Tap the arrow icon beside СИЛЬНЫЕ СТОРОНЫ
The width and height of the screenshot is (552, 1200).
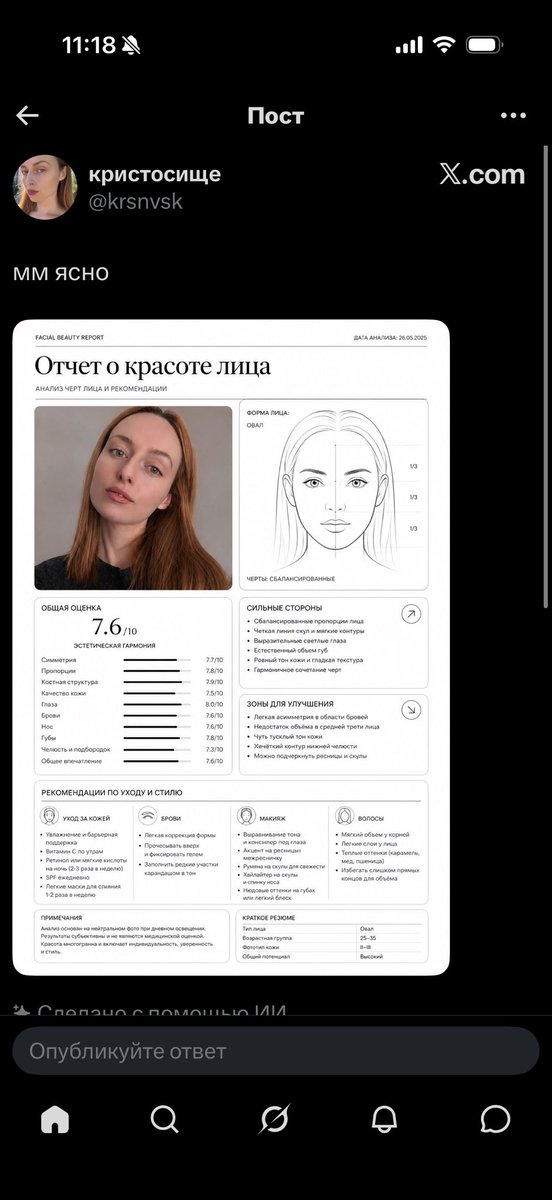pyautogui.click(x=410, y=614)
